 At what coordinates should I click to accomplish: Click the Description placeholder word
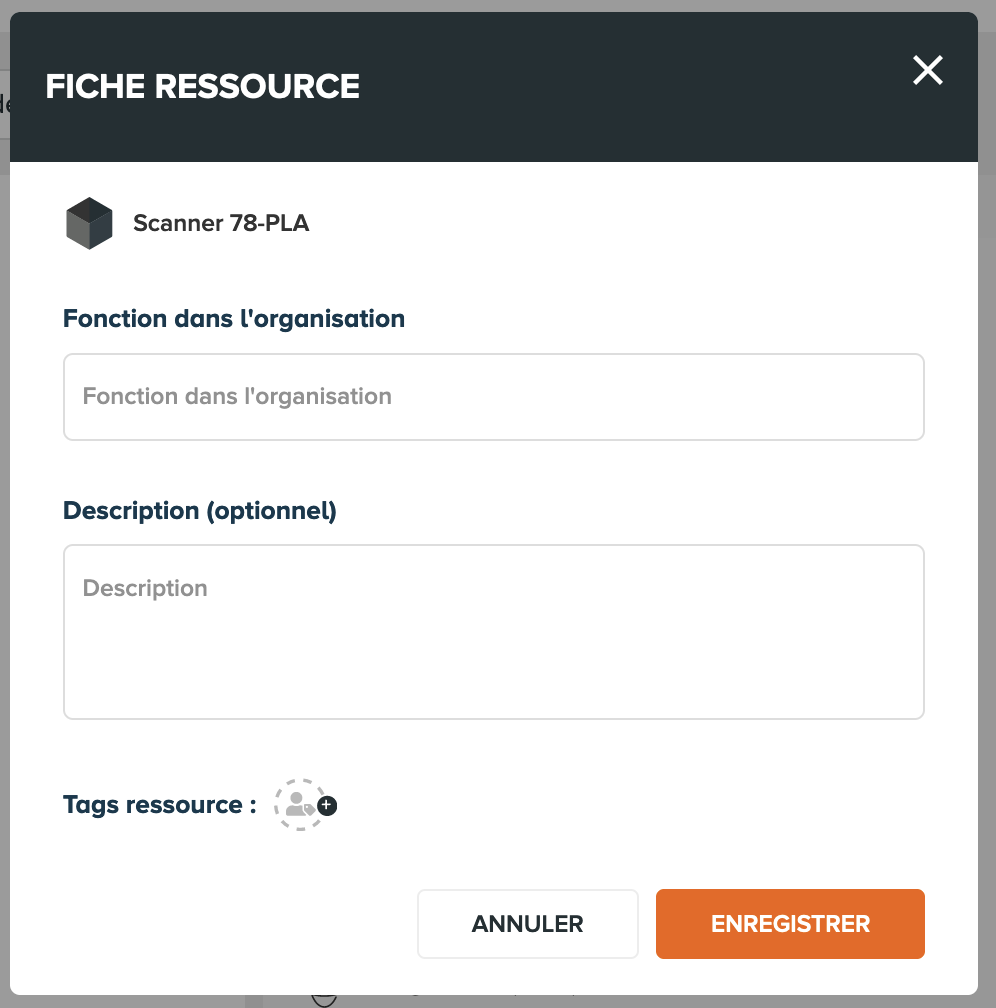click(145, 588)
